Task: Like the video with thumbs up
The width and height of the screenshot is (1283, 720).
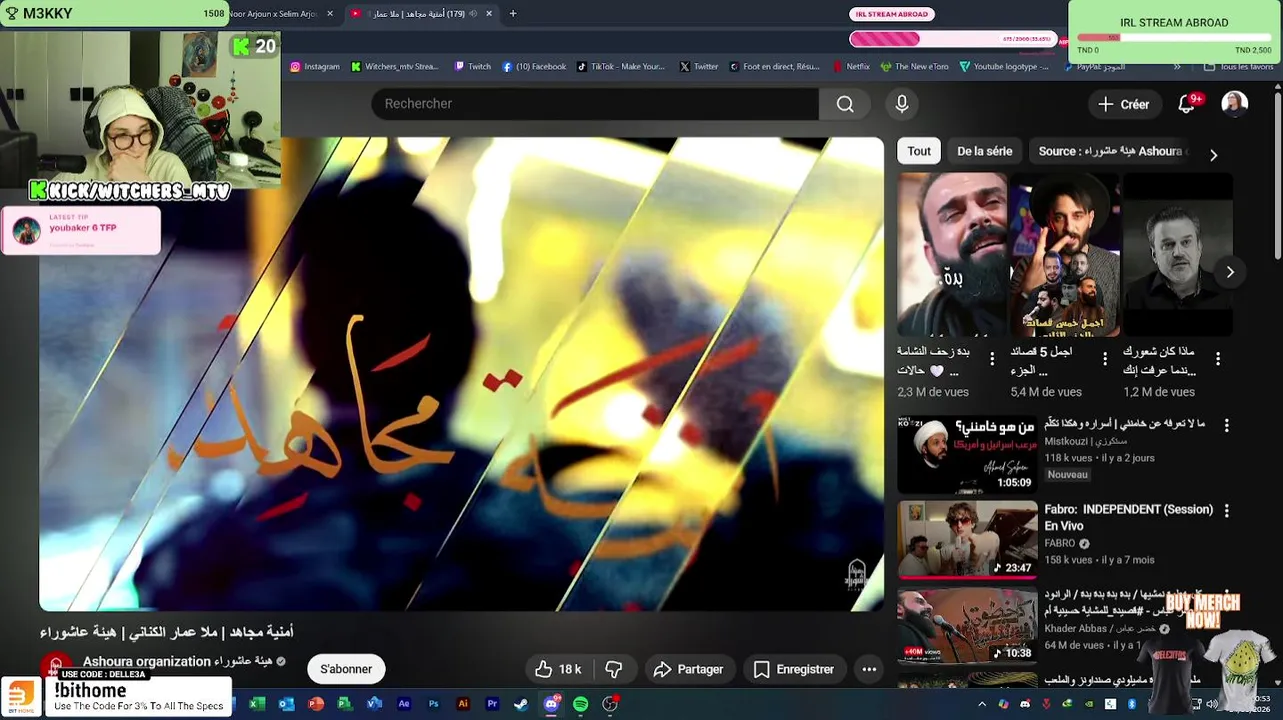Action: coord(558,669)
